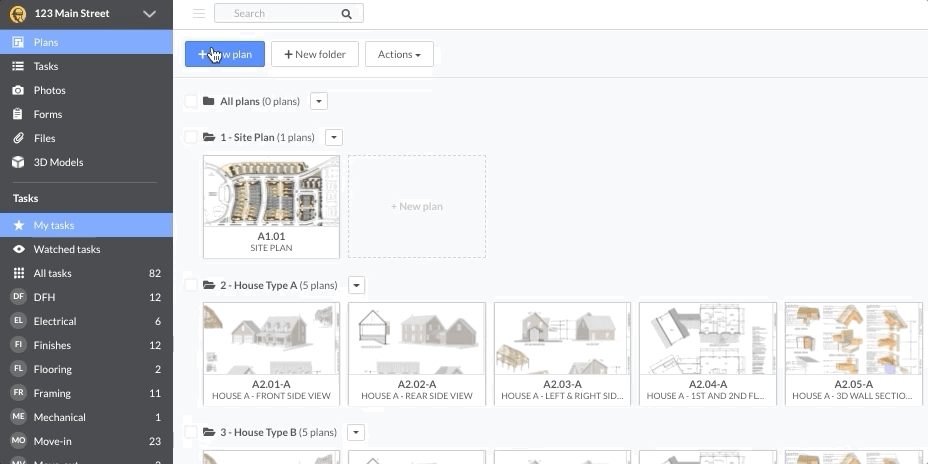Open the A2.05-A 3D Wall Section thumbnail

853,354
